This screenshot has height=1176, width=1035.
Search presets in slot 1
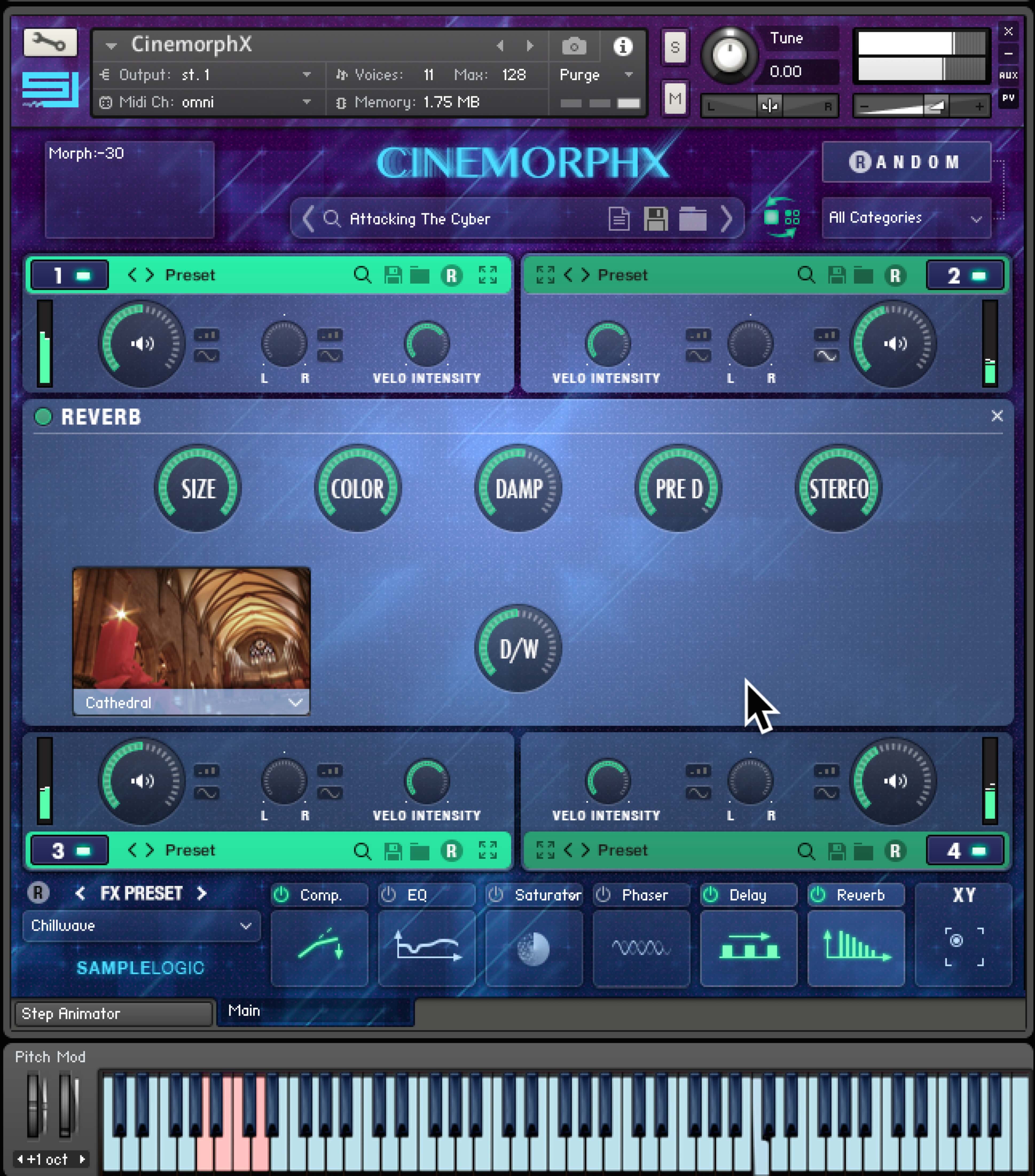pos(362,275)
